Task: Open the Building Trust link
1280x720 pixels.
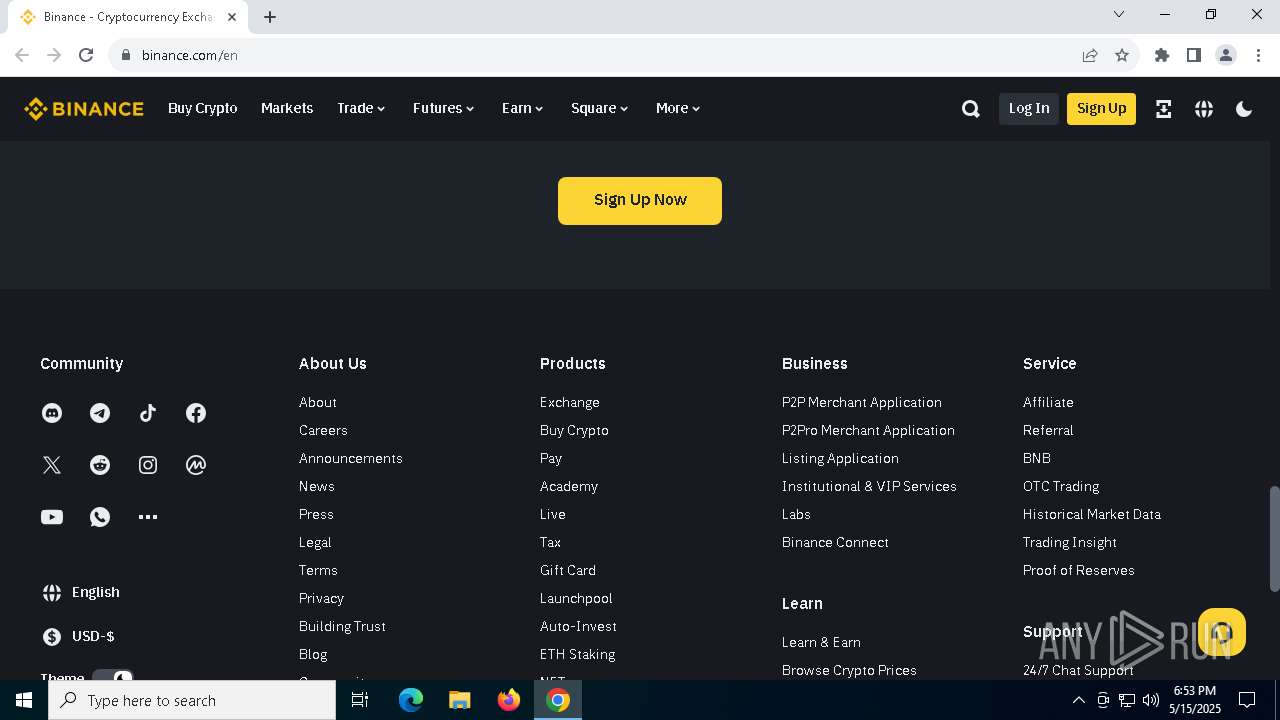Action: (342, 626)
